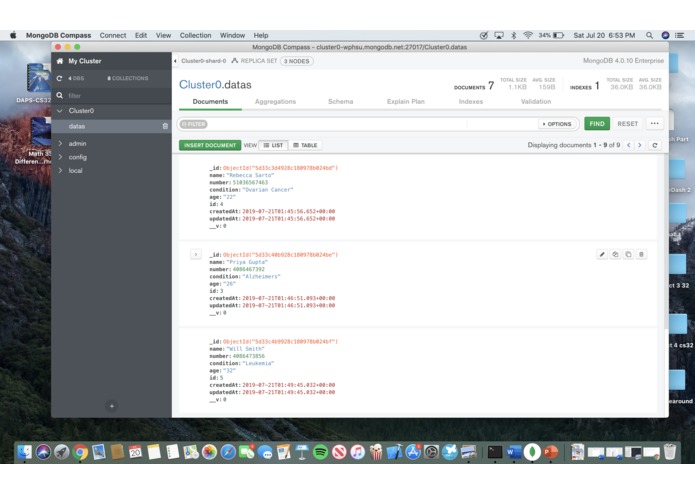Open the Indexes tab
This screenshot has width=695, height=494.
pyautogui.click(x=471, y=101)
